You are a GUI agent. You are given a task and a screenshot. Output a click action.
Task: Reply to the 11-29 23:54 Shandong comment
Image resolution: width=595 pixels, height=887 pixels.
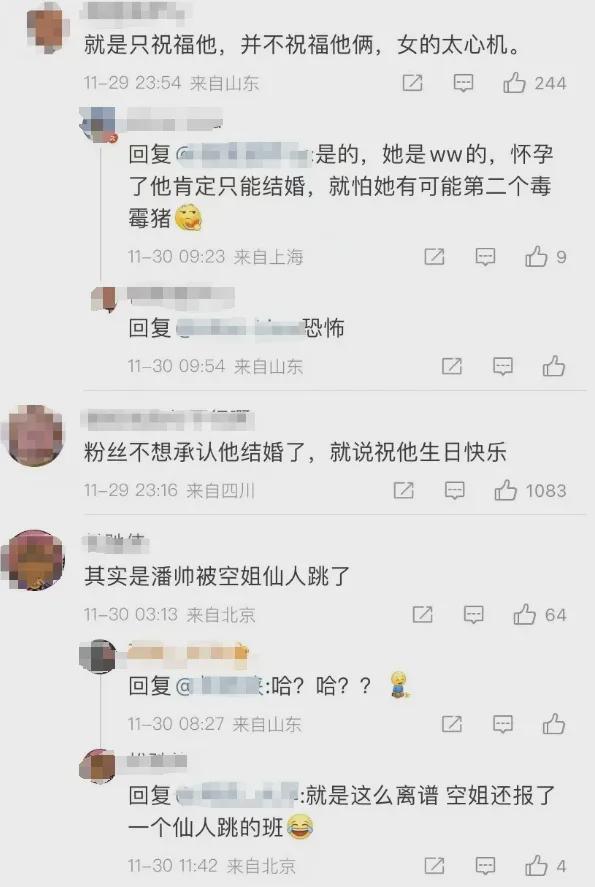[x=463, y=84]
